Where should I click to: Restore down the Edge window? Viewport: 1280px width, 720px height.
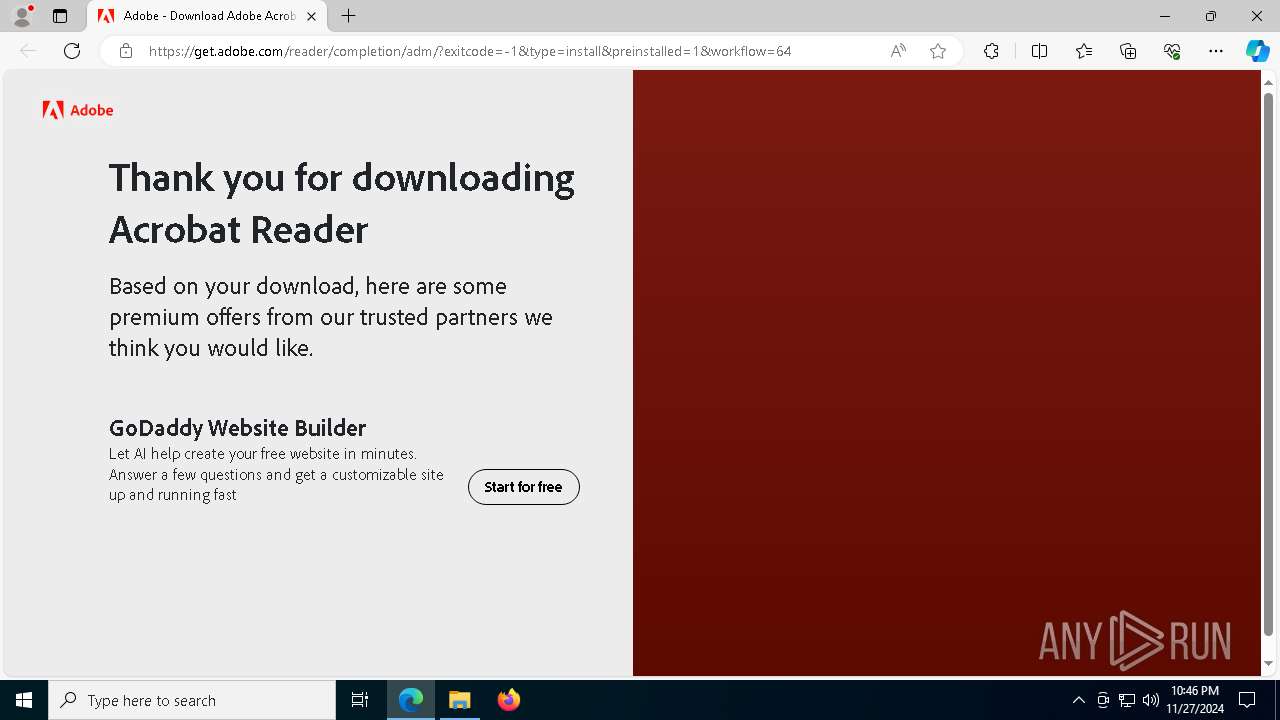(1211, 16)
